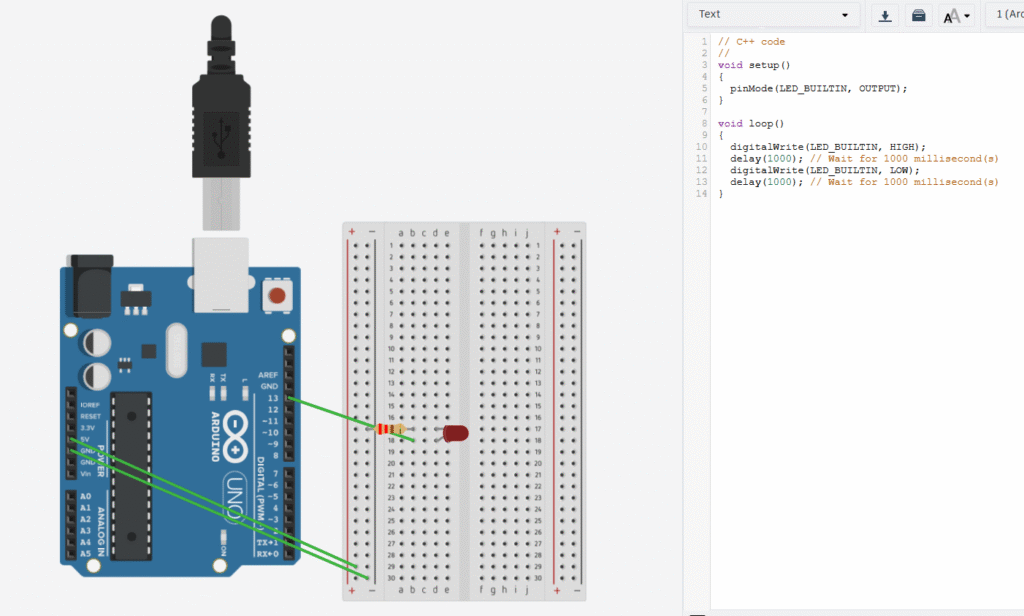
Task: Click line number 14 in gutter
Action: point(703,193)
